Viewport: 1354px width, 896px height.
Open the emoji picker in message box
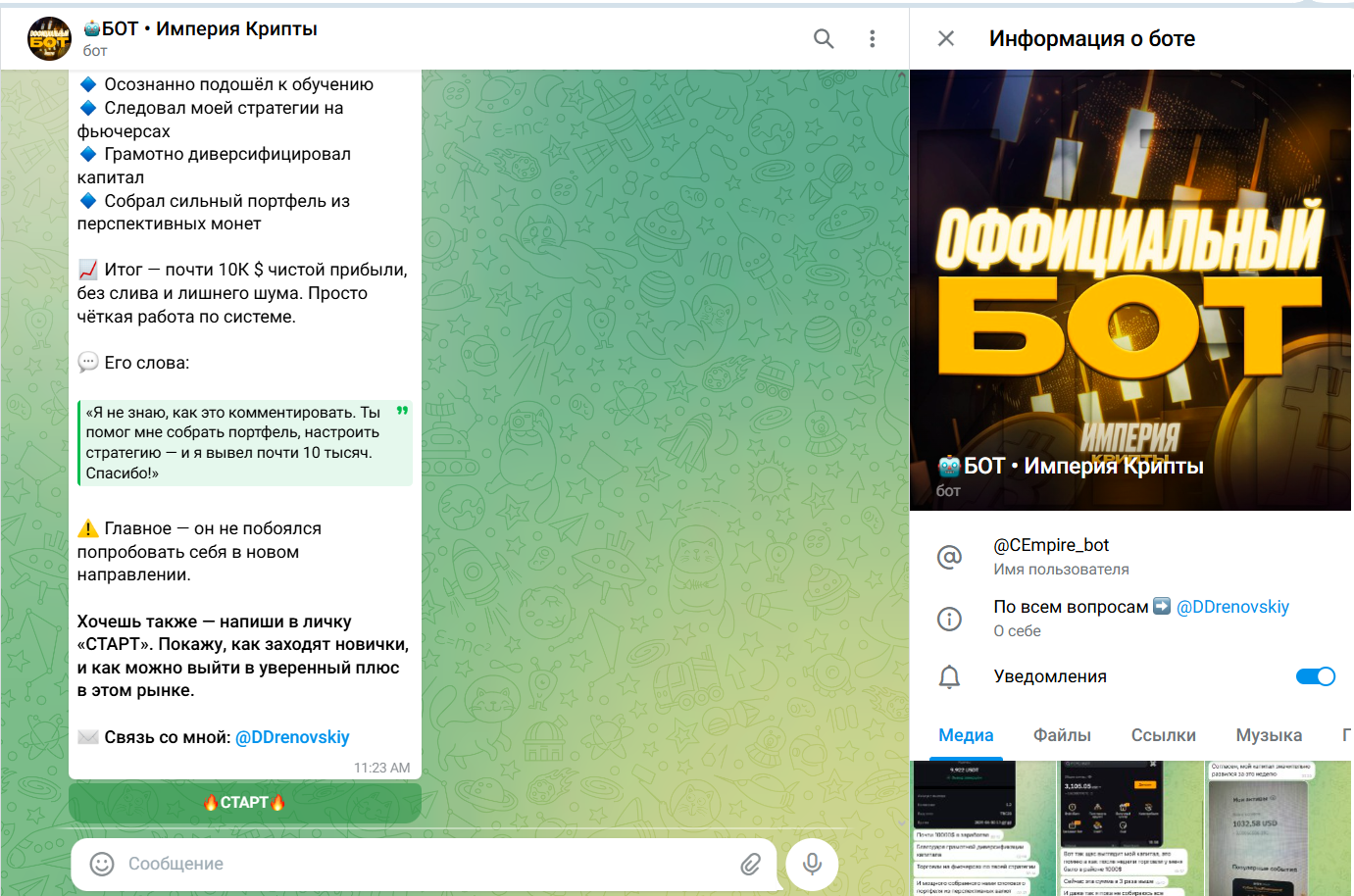pos(102,864)
